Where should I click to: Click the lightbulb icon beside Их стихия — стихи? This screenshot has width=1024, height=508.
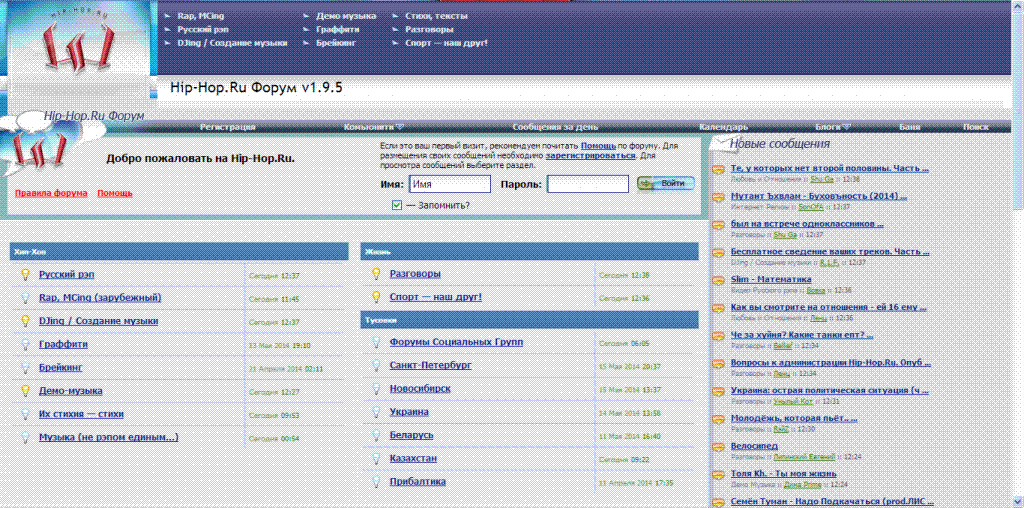(x=25, y=414)
